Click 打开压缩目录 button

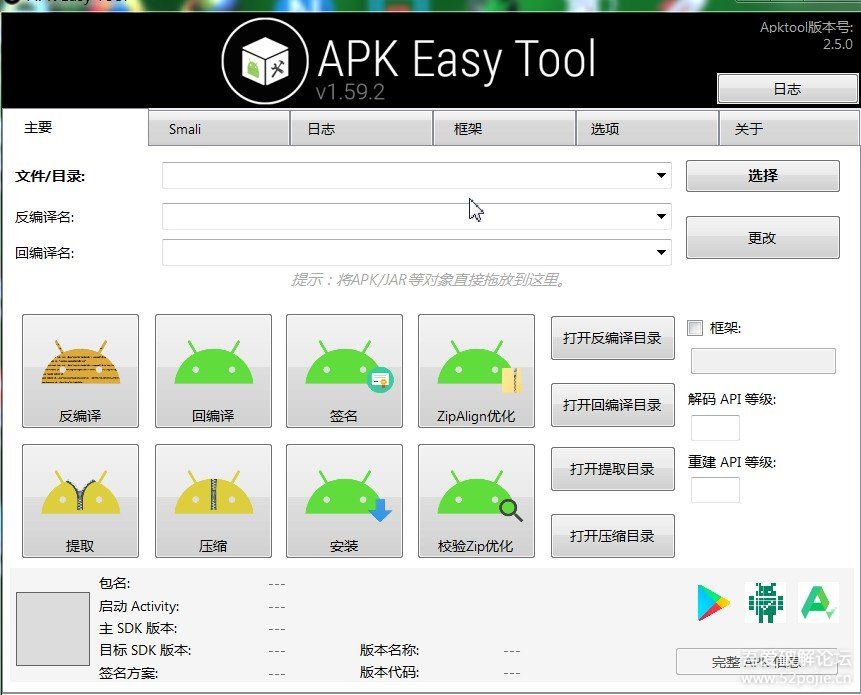click(613, 536)
